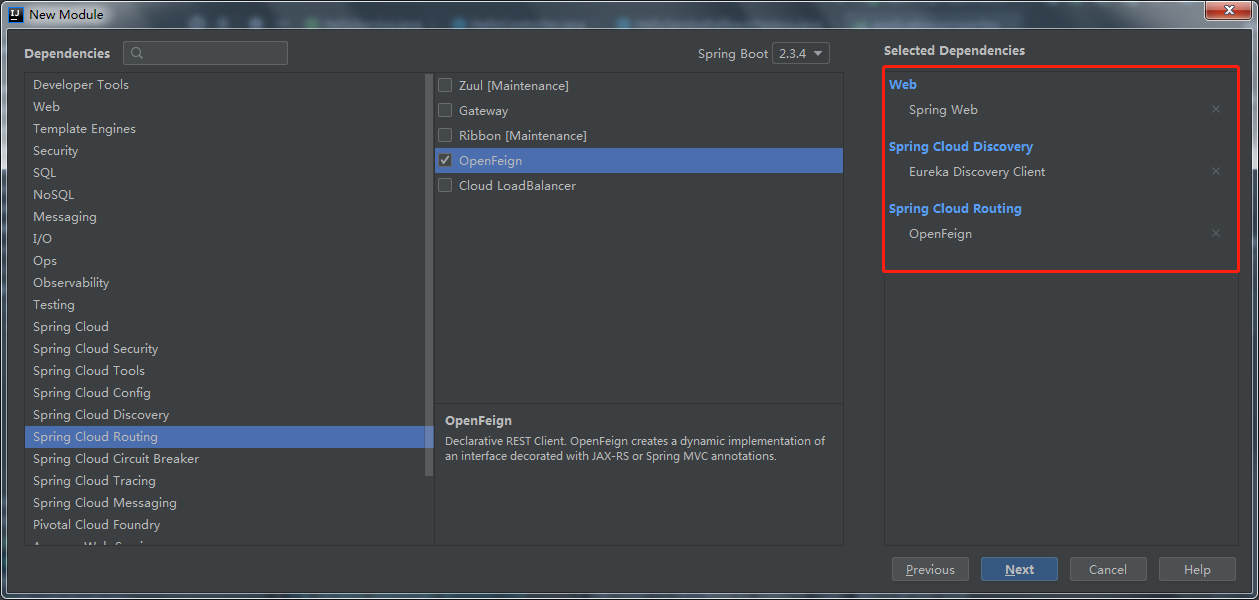Click Eureka Discovery Client in selected dependencies
This screenshot has height=600, width=1259.
[977, 172]
